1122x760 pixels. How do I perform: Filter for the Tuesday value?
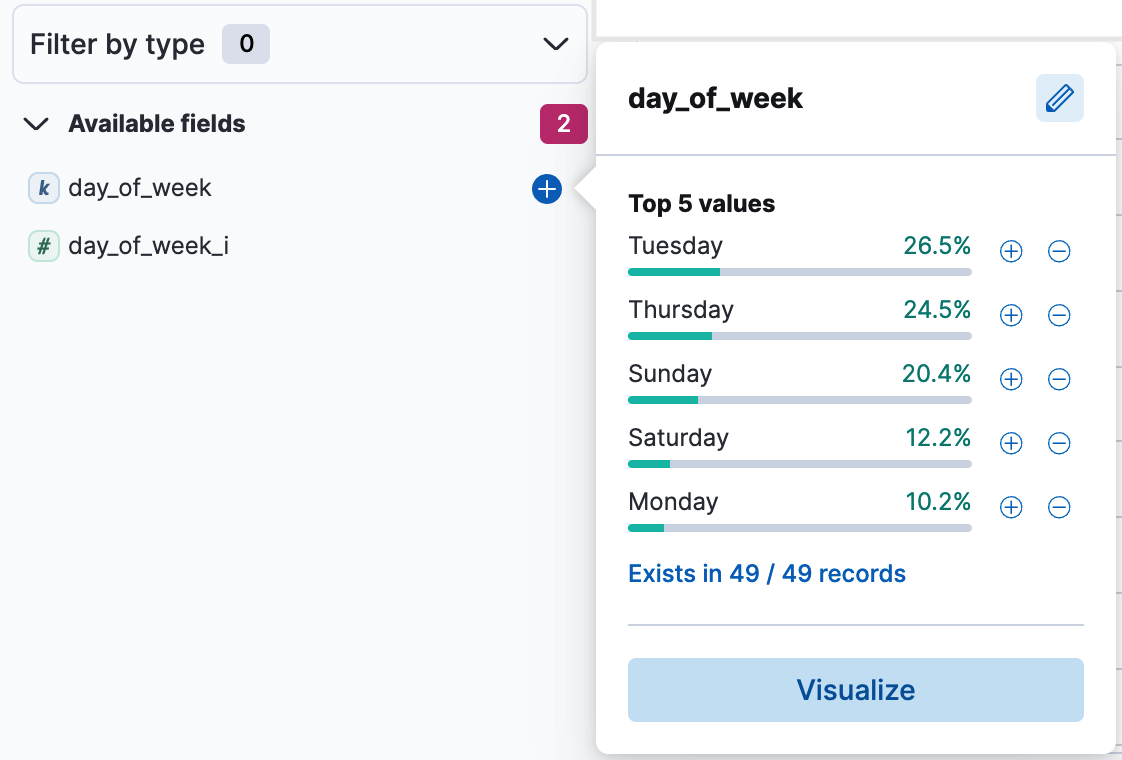point(1010,251)
